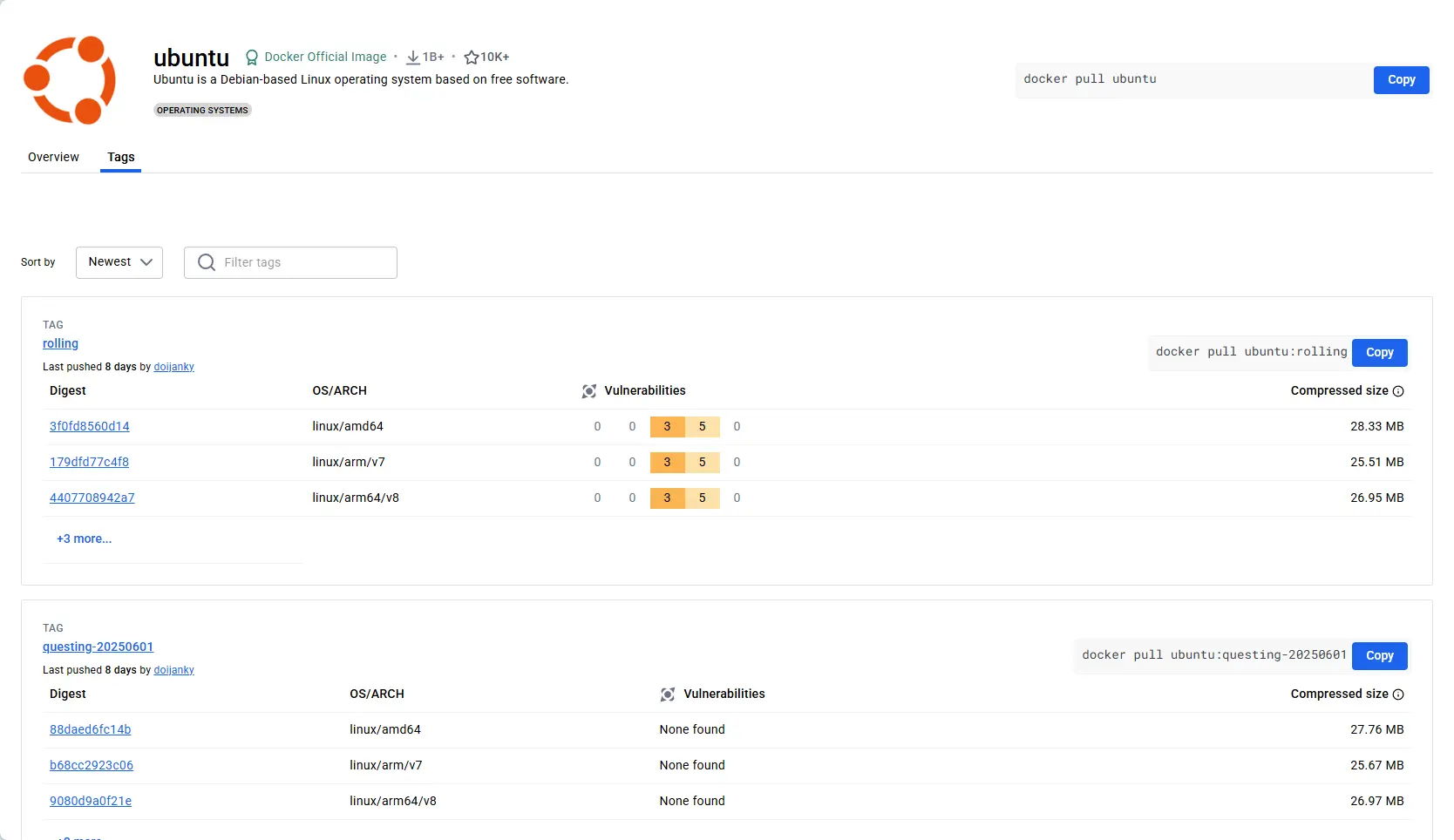Click the rolling Compressed size info icon
Viewport: 1454px width, 840px height.
(1398, 391)
